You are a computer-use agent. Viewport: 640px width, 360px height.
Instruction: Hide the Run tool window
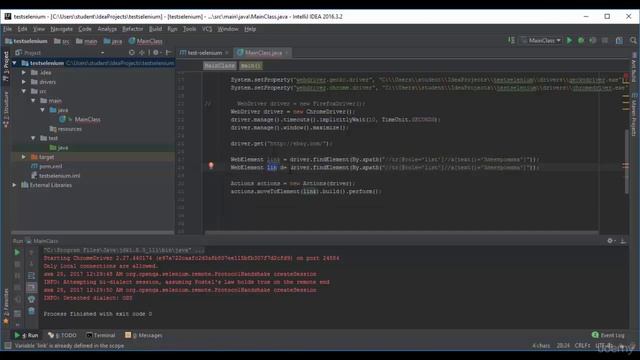[623, 241]
